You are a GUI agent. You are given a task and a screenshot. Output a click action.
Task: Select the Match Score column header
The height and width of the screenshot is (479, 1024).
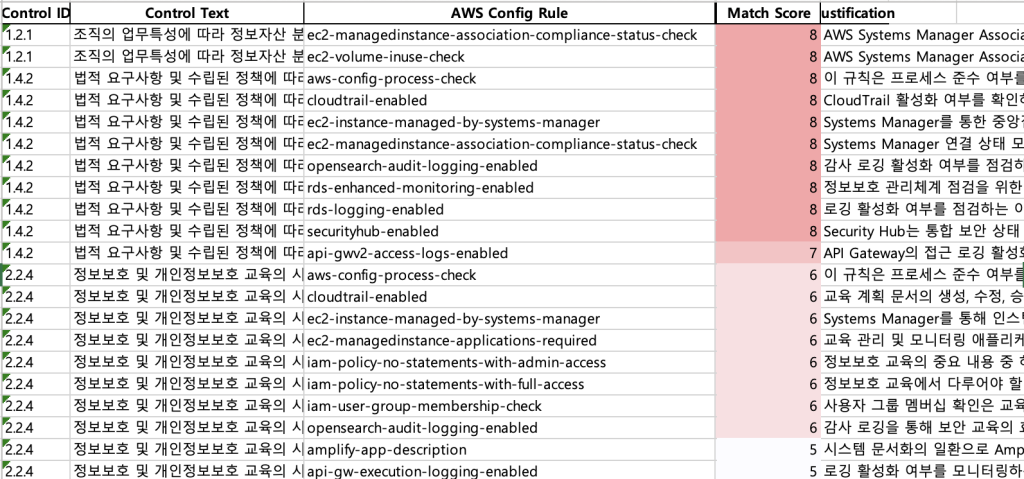tap(767, 13)
